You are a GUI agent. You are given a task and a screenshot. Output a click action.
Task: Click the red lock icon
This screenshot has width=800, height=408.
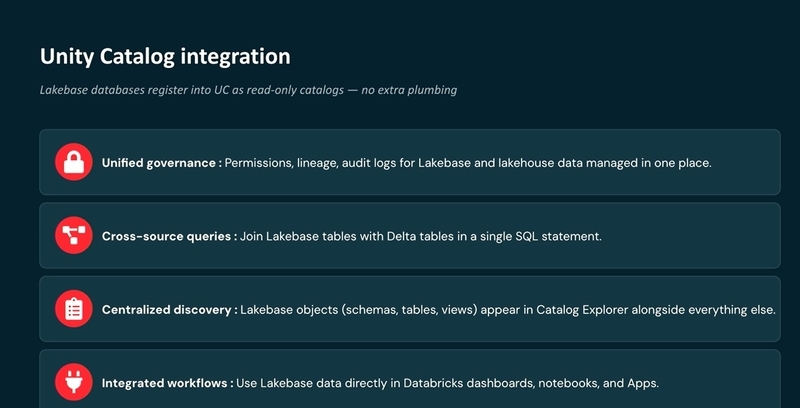click(74, 162)
